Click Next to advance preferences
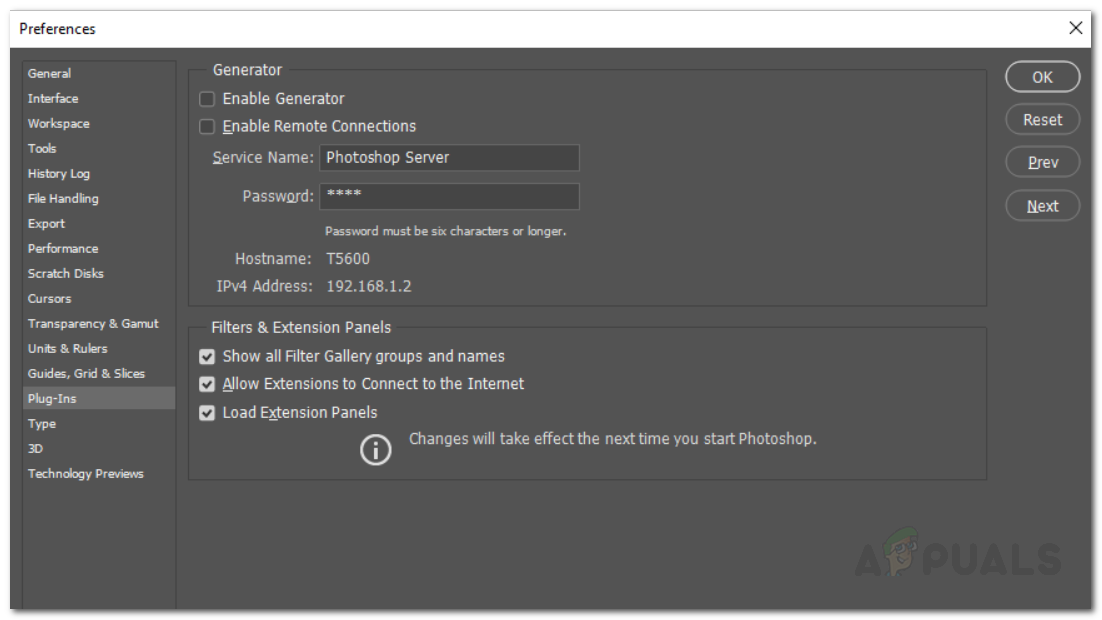Viewport: 1102px width, 620px height. click(x=1042, y=206)
